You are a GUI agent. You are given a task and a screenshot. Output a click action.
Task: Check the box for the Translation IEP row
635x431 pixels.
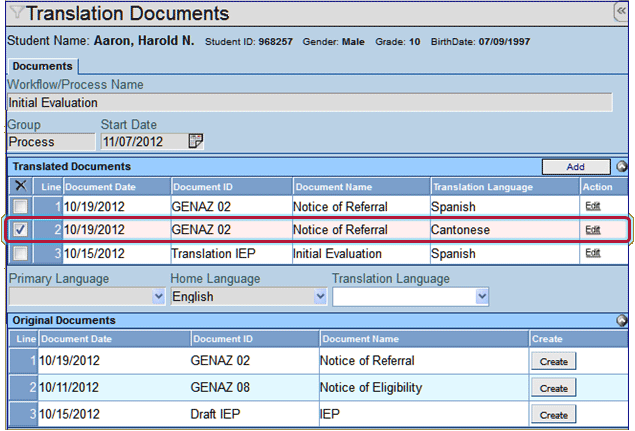(20, 254)
